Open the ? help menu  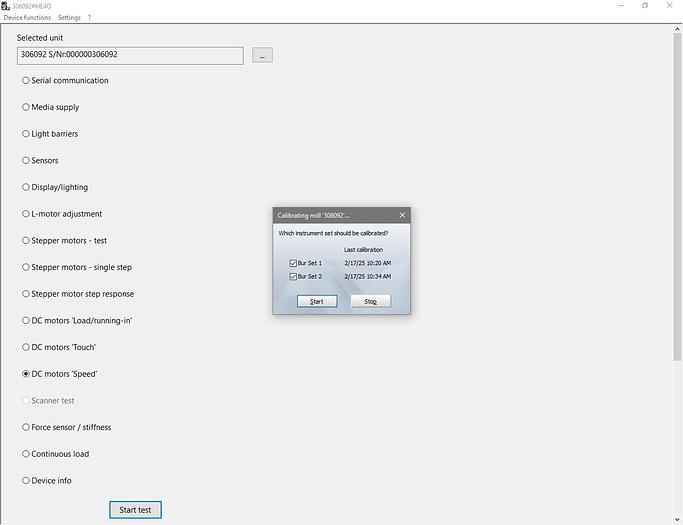[x=89, y=18]
